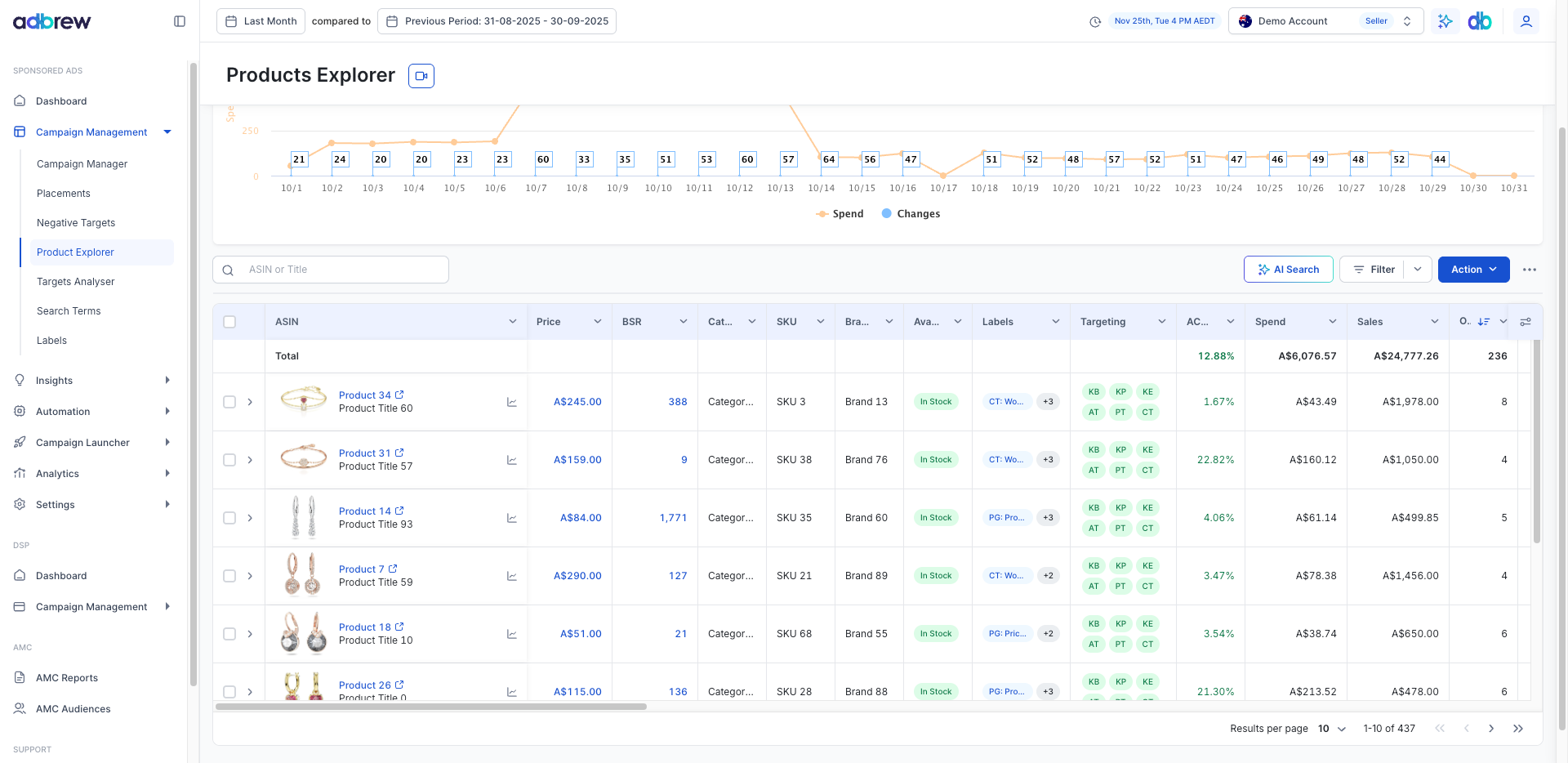Viewport: 1568px width, 763px height.
Task: Open the Results per page dropdown
Action: point(1331,729)
